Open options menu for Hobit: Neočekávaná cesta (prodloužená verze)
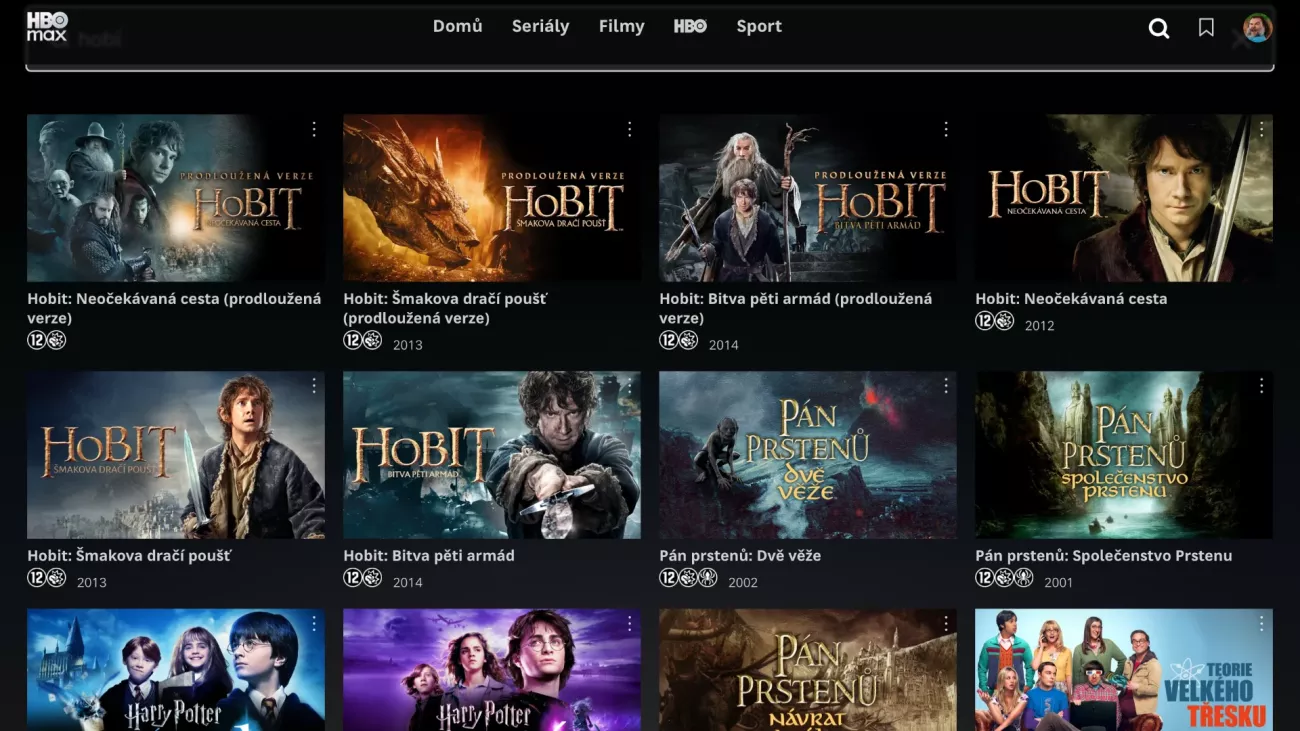Screen dimensions: 1300x731 coord(314,130)
